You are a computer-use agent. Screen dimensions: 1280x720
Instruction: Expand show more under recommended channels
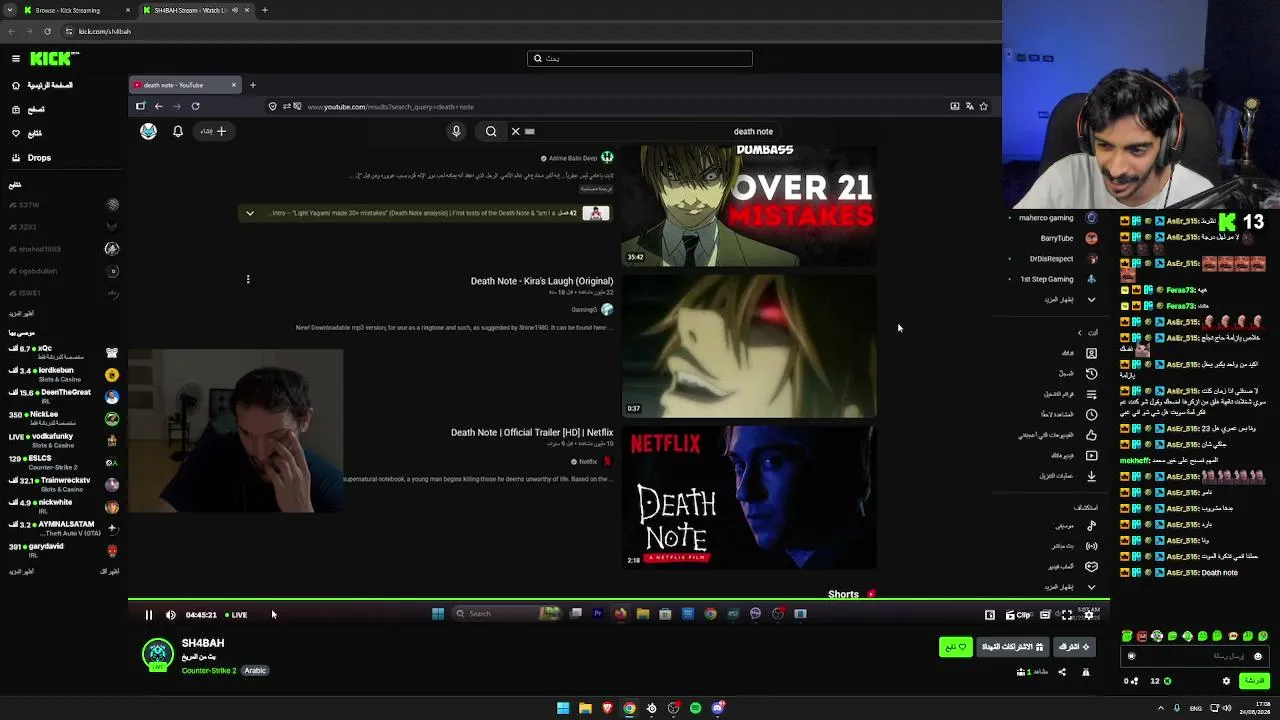21,572
